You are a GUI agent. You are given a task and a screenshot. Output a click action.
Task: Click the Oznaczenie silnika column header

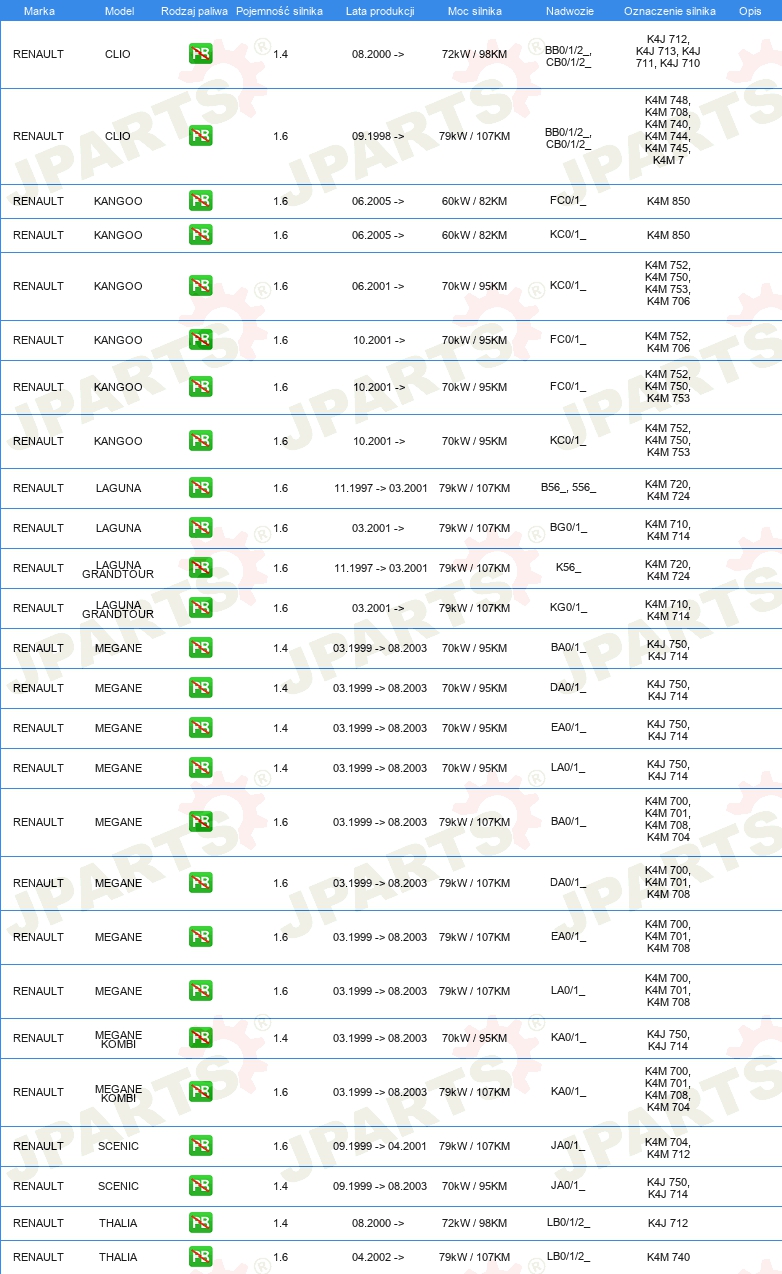[669, 11]
